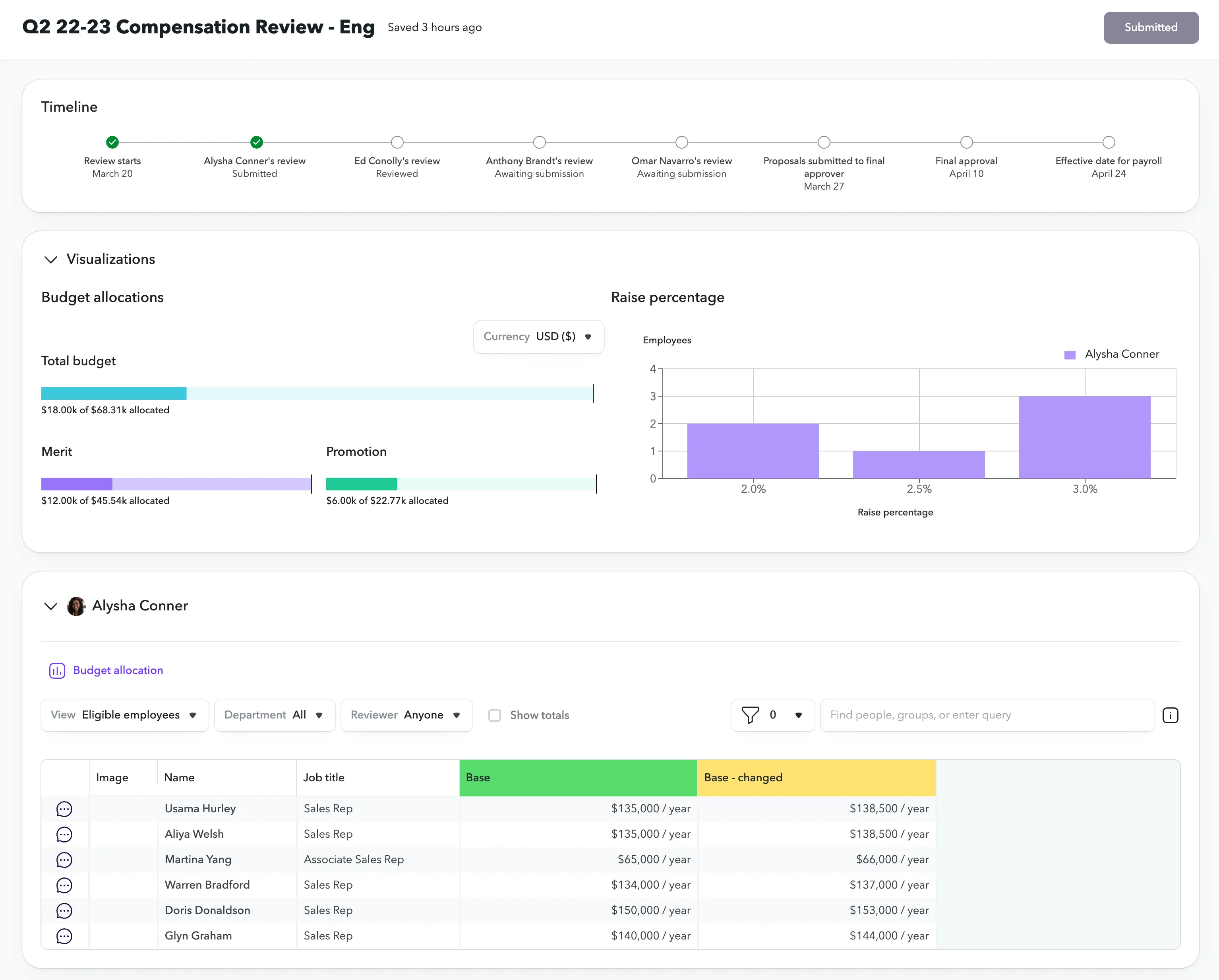Select Proposals submitted timeline marker
1219x980 pixels.
coord(824,142)
